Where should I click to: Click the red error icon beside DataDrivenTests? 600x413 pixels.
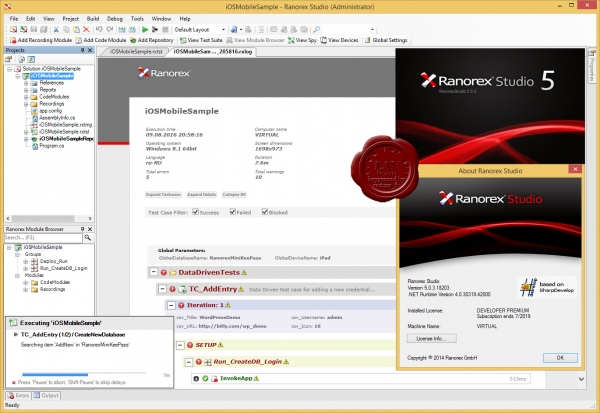click(163, 273)
